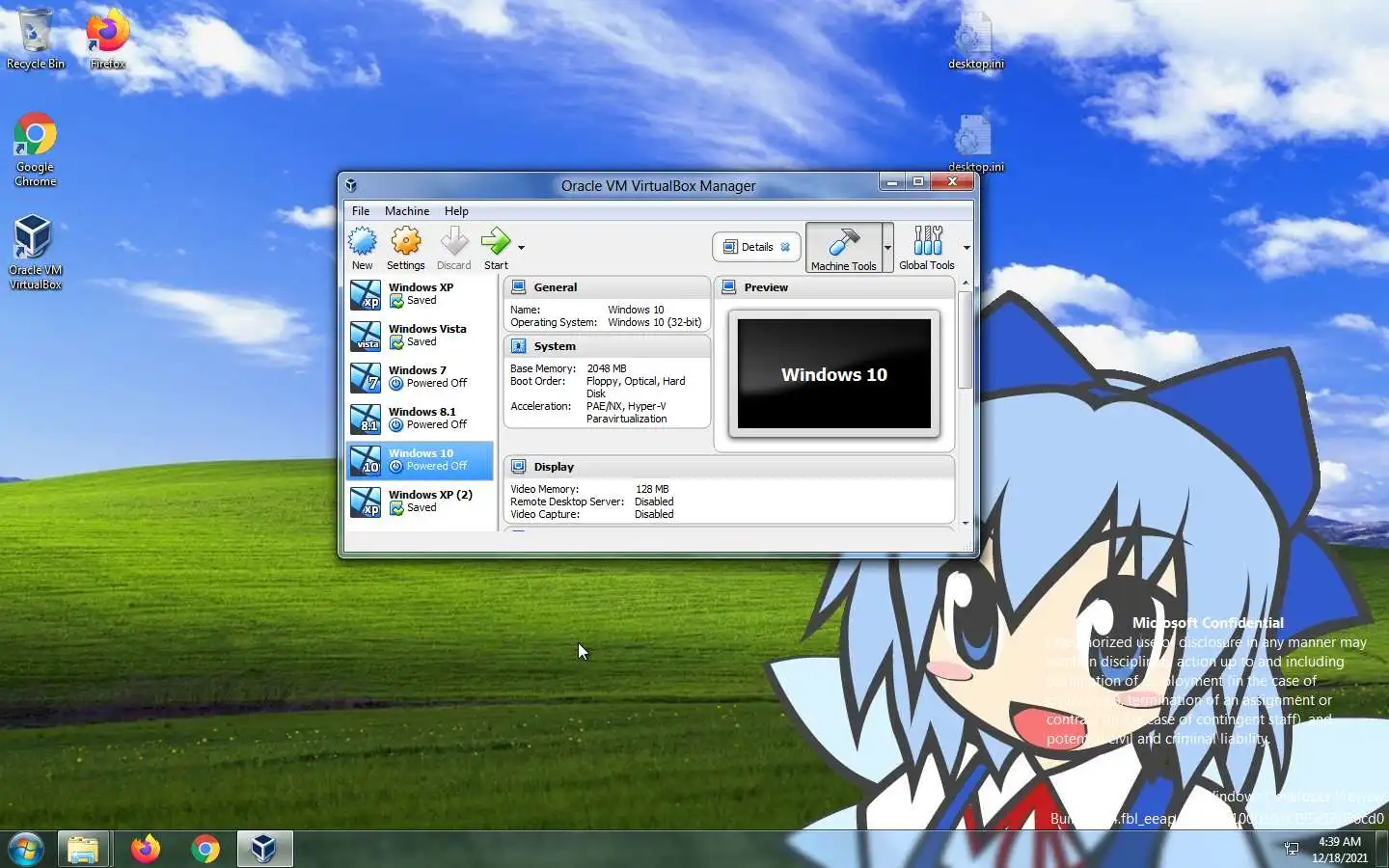Select the upper desktop.ini file icon
The width and height of the screenshot is (1389, 868).
975,42
